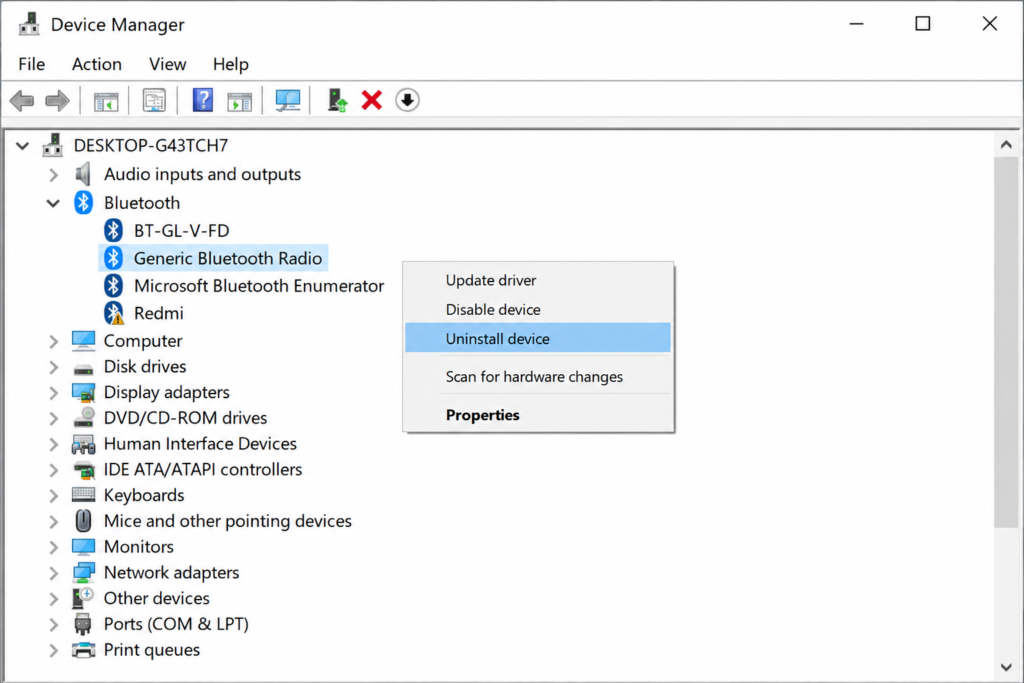Expand the Other devices chevron

[x=54, y=598]
